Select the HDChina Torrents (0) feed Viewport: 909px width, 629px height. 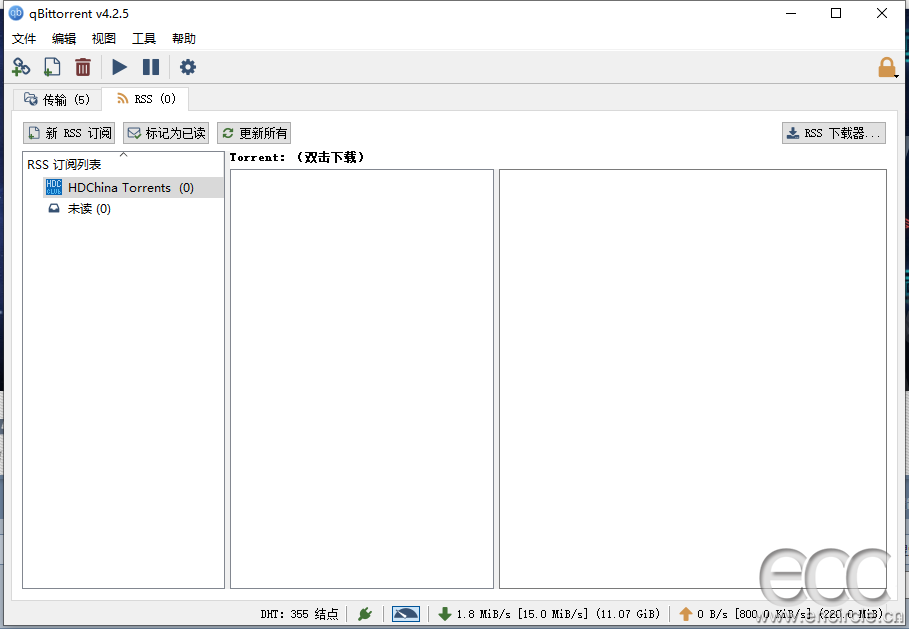pos(133,187)
